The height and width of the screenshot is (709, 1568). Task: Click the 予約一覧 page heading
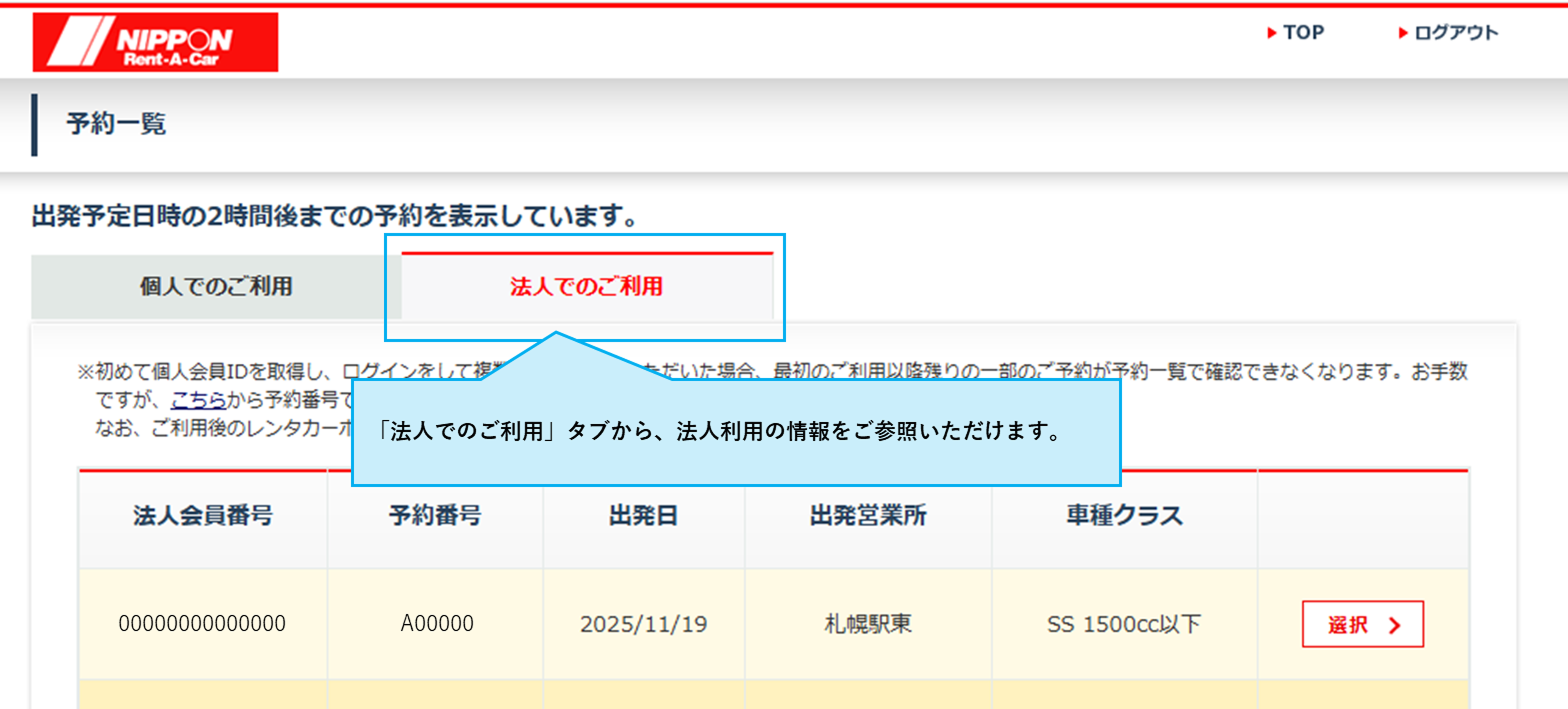tap(116, 125)
